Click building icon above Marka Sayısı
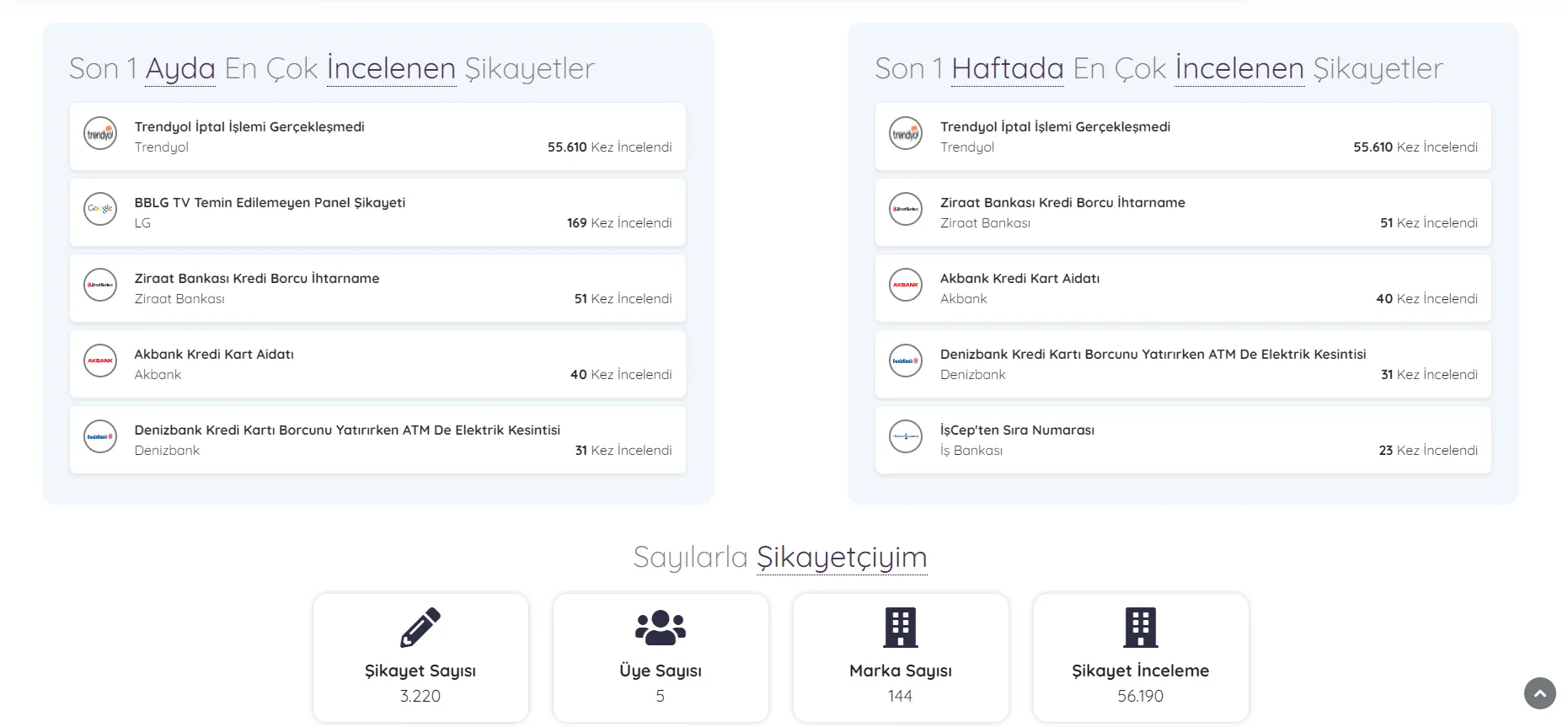 tap(901, 628)
